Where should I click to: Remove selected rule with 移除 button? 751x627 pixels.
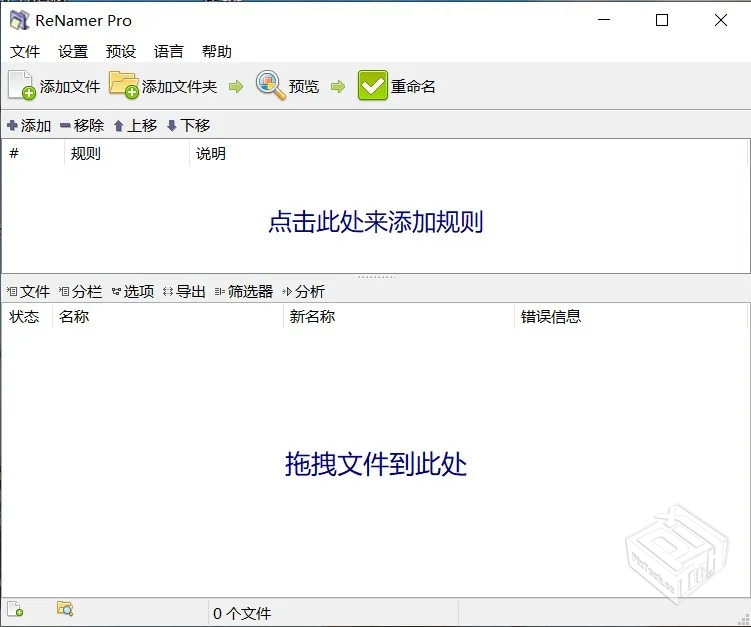pos(82,125)
